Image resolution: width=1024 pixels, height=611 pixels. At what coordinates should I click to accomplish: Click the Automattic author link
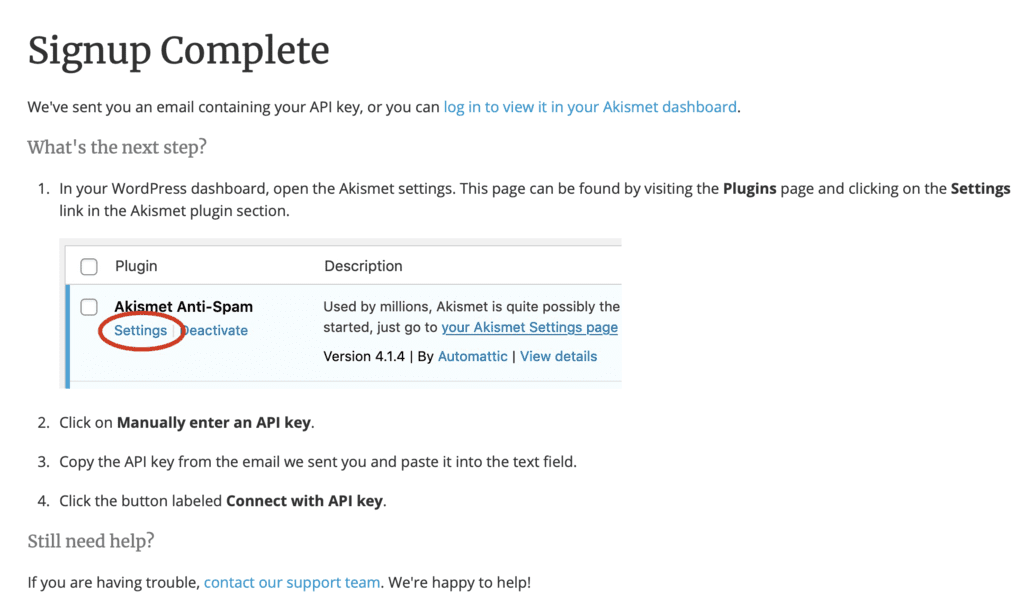472,356
